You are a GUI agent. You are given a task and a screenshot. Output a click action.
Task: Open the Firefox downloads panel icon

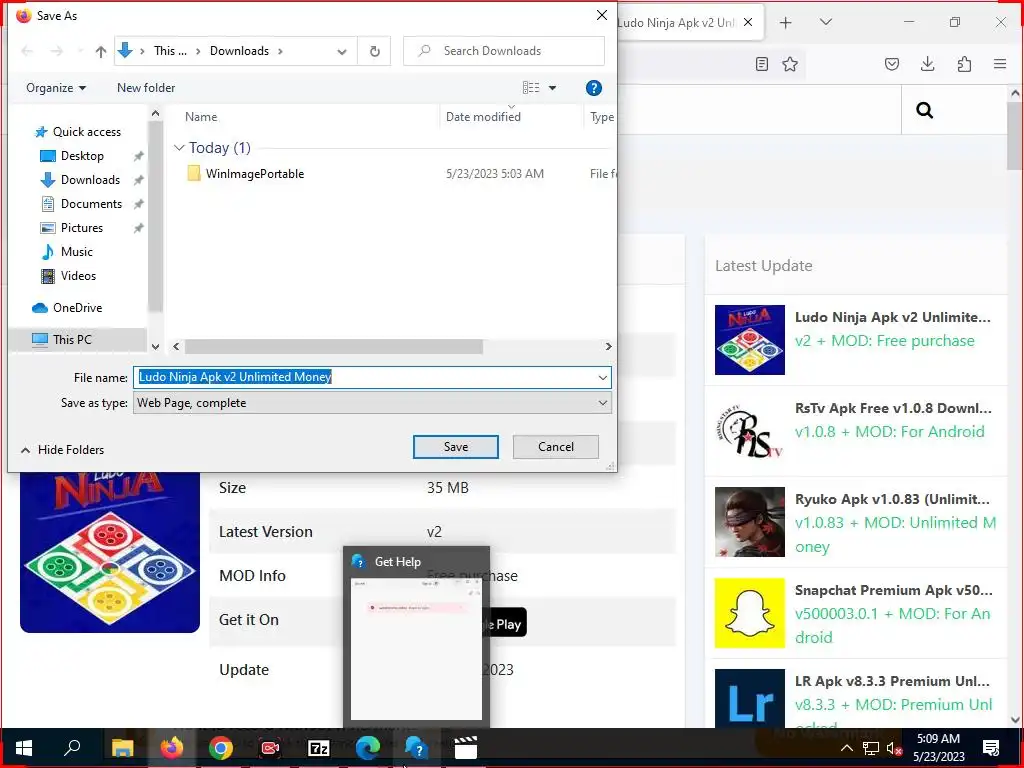[927, 64]
